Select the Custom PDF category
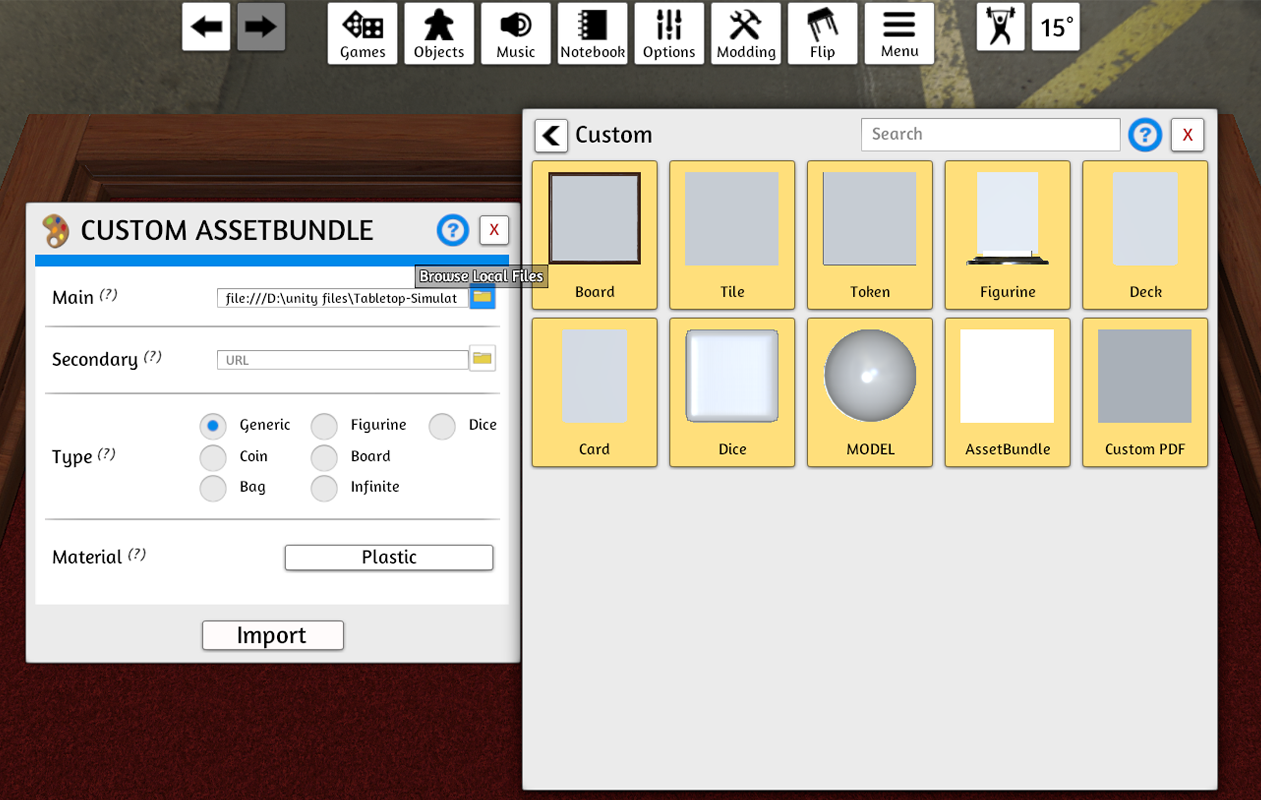1261x800 pixels. (x=1144, y=393)
